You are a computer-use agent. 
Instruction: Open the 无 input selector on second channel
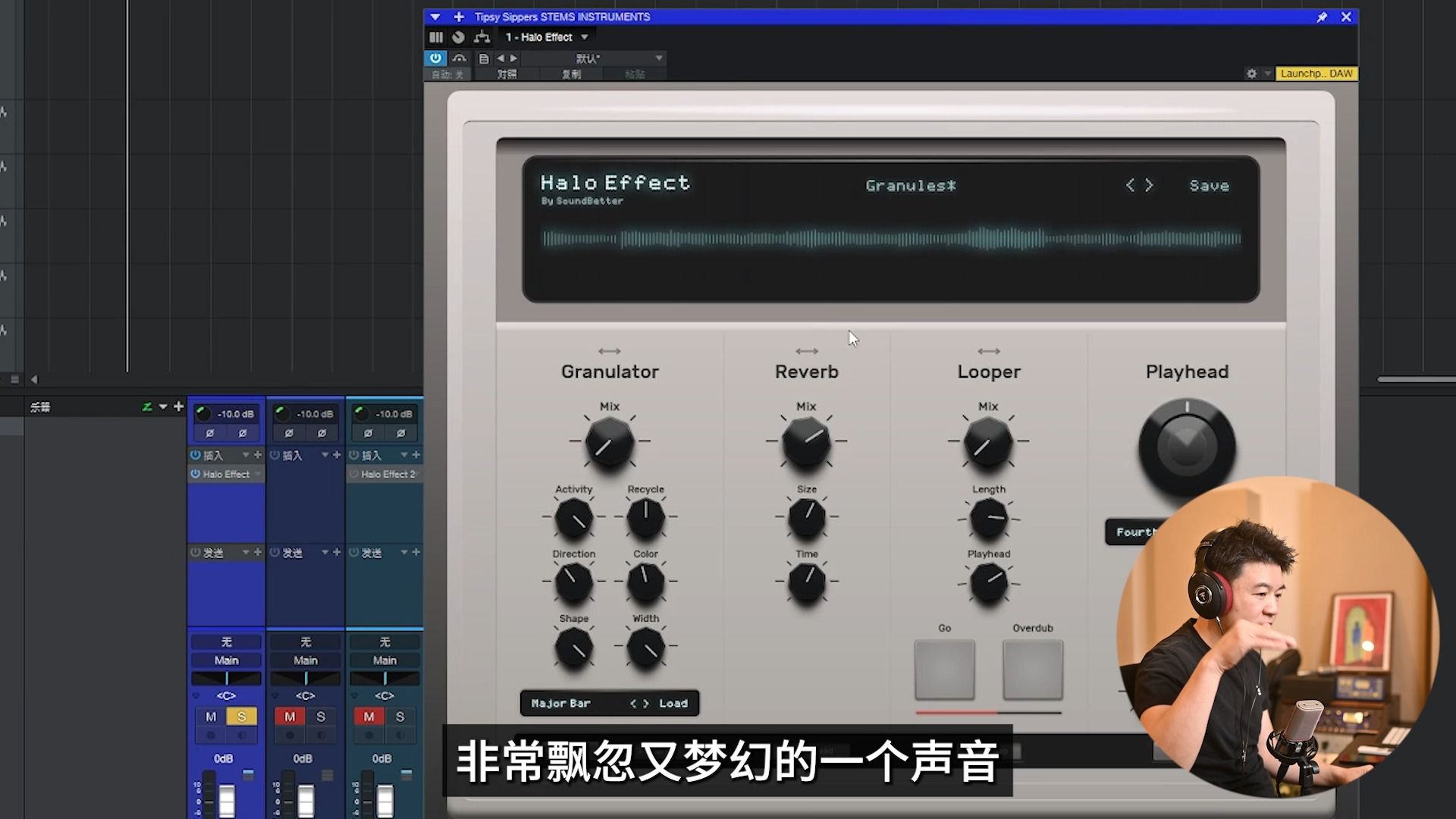pyautogui.click(x=306, y=642)
